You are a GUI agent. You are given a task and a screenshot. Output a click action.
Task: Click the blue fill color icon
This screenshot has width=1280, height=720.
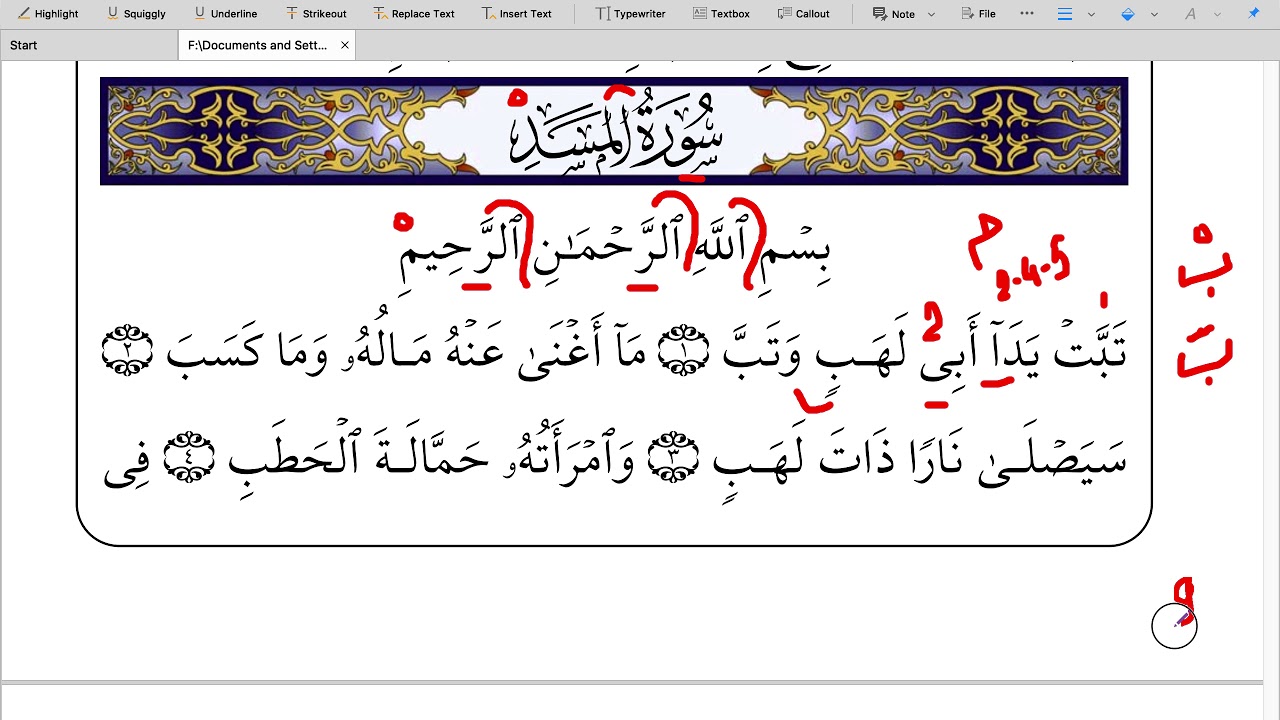pos(1128,14)
